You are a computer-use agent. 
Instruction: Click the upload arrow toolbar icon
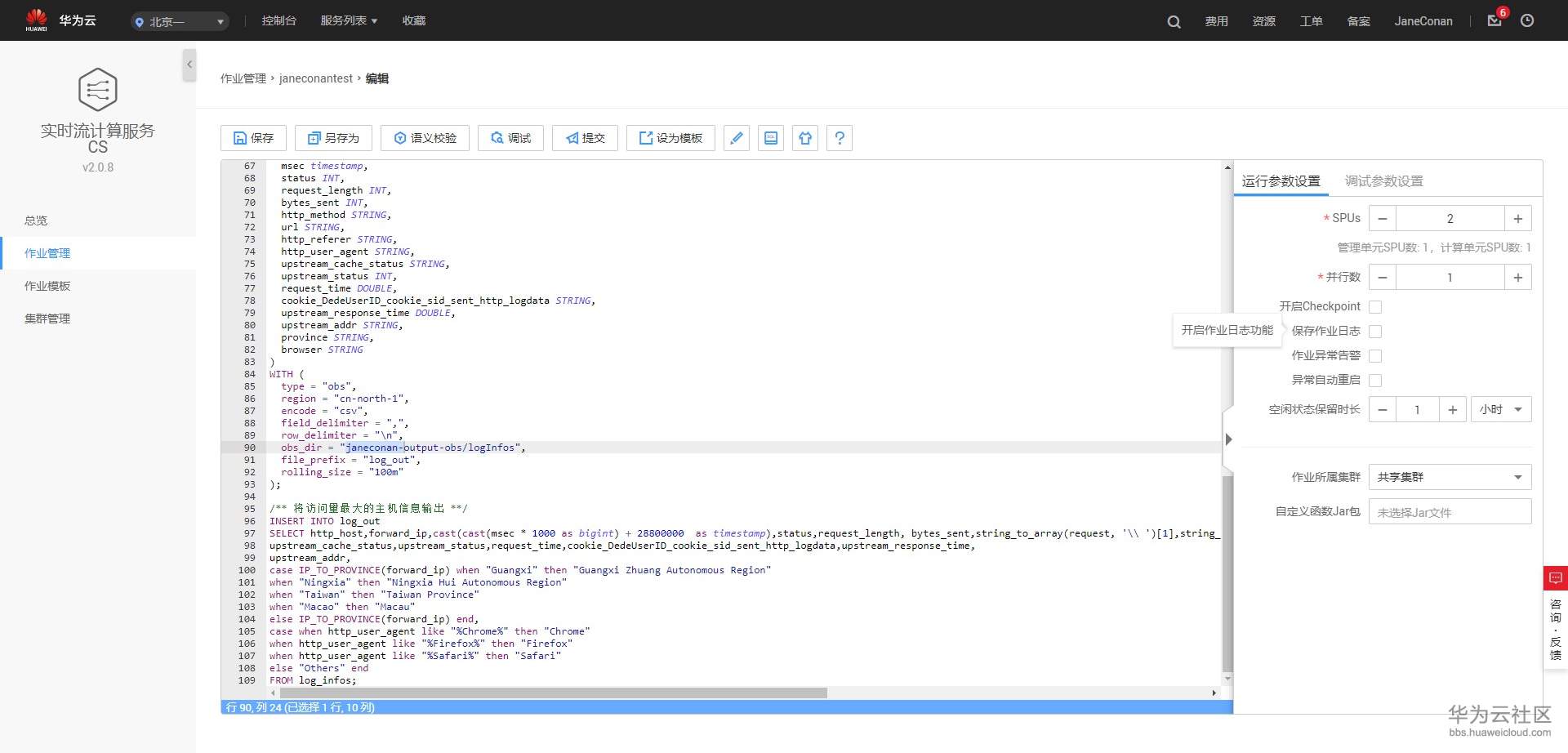click(x=805, y=138)
